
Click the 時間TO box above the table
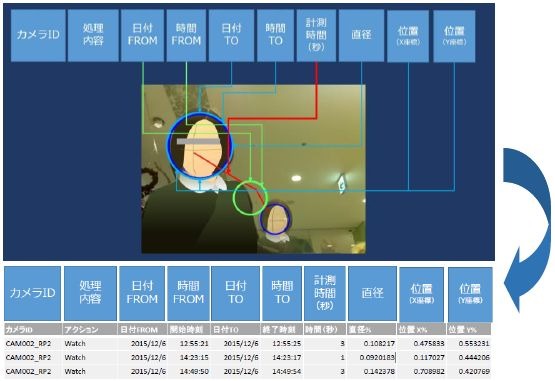pyautogui.click(x=282, y=294)
